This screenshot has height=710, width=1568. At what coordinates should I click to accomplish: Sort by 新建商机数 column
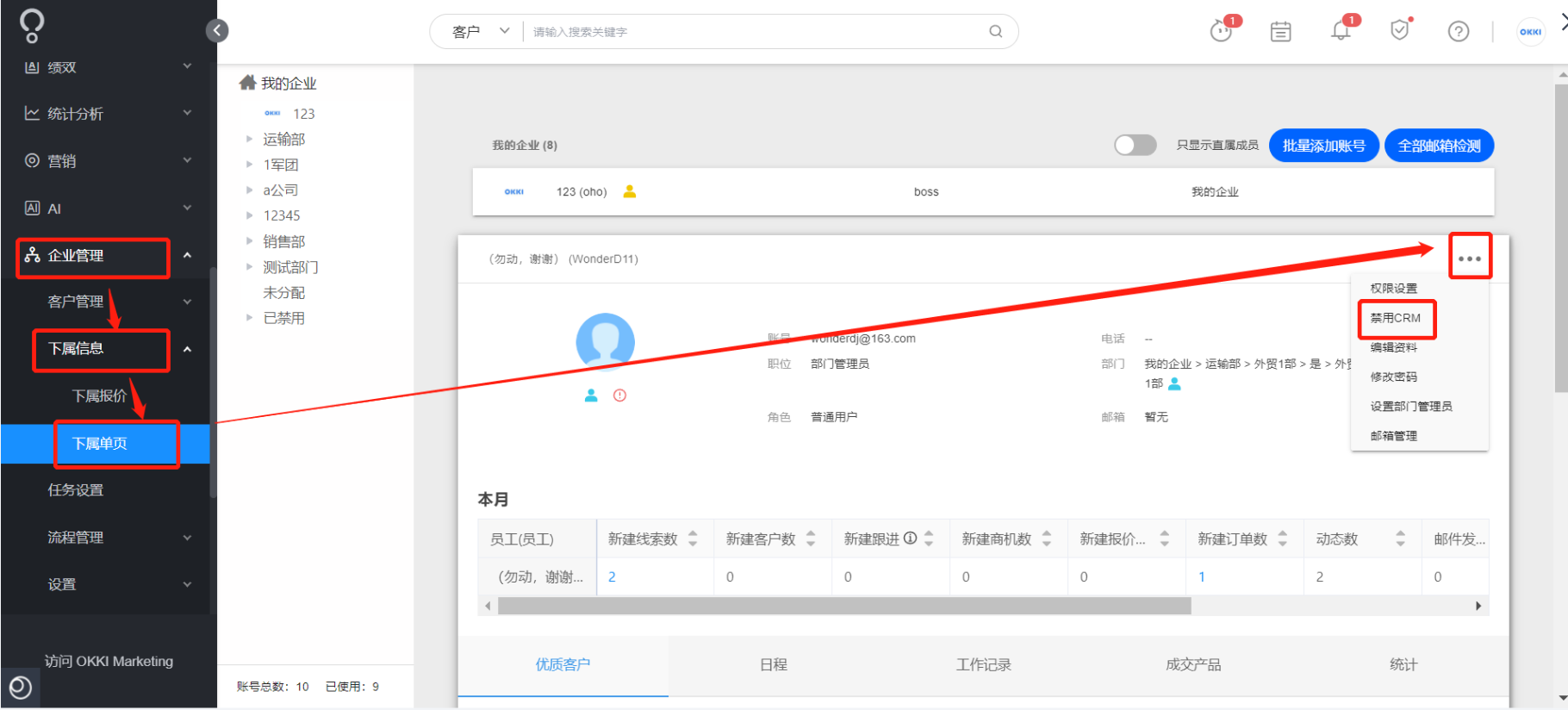click(x=1047, y=539)
